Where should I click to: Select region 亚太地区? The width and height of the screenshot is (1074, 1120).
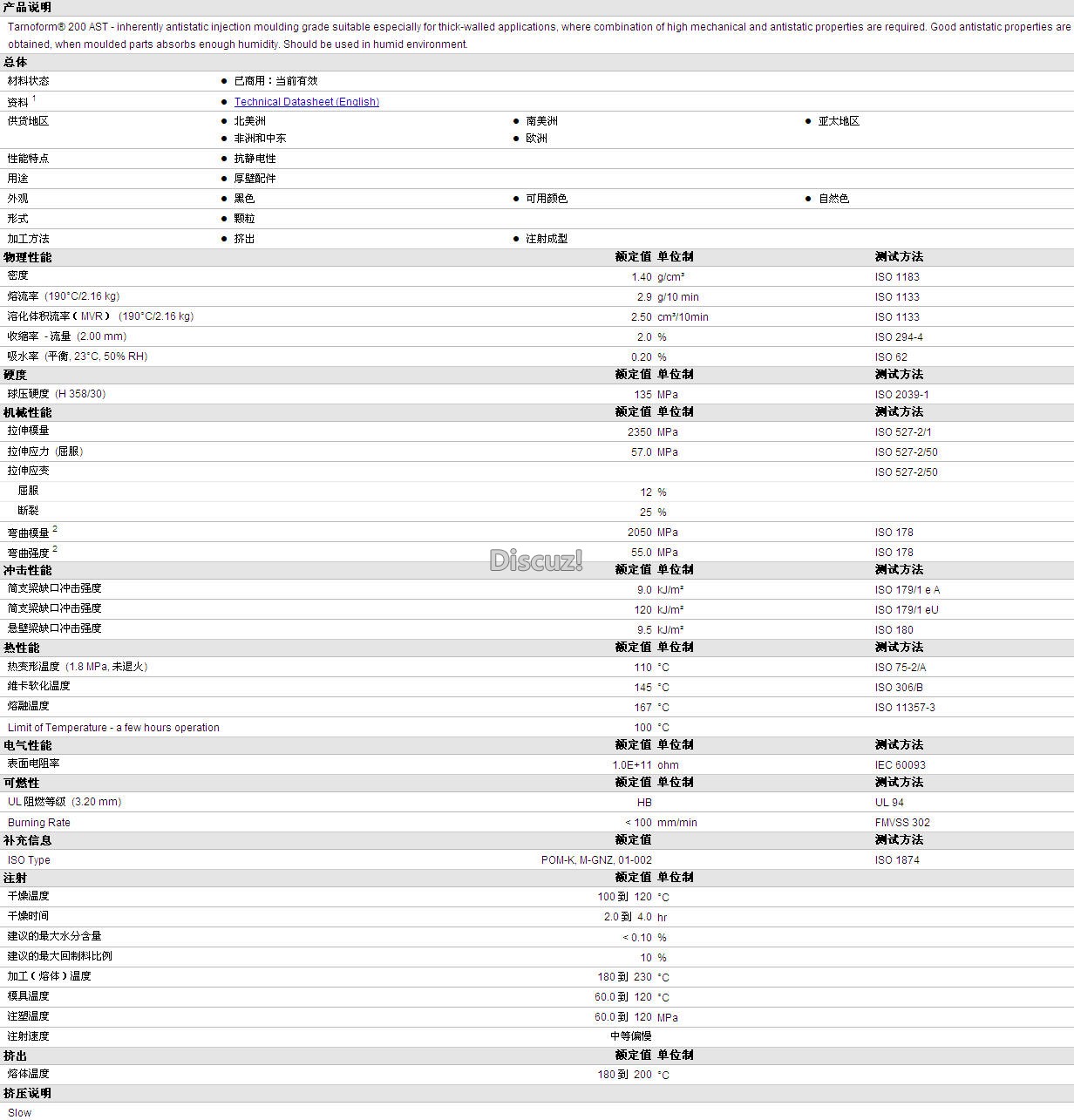(839, 121)
